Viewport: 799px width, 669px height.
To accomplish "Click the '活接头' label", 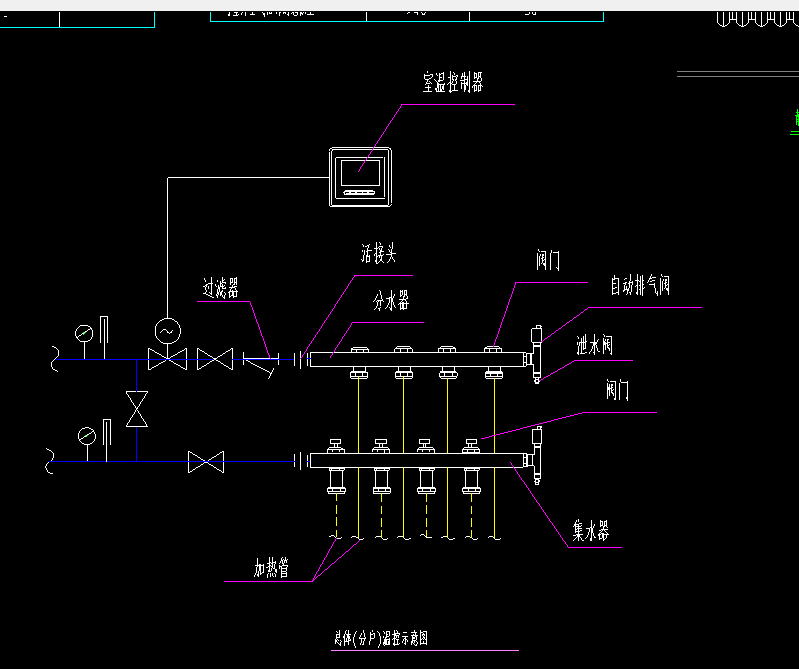I will 378,253.
